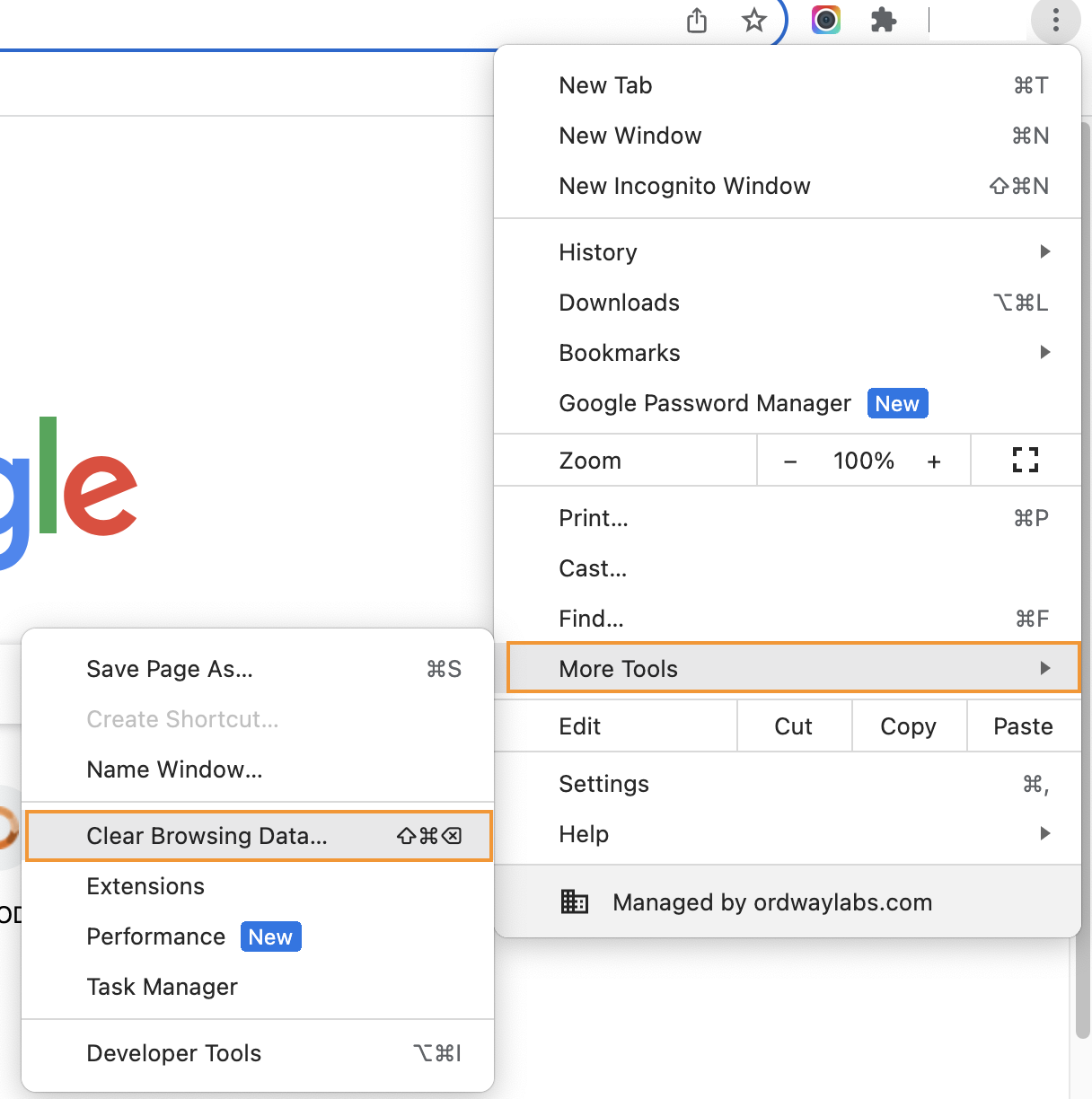Open a New Incognito Window
Image resolution: width=1092 pixels, height=1099 pixels.
(787, 186)
